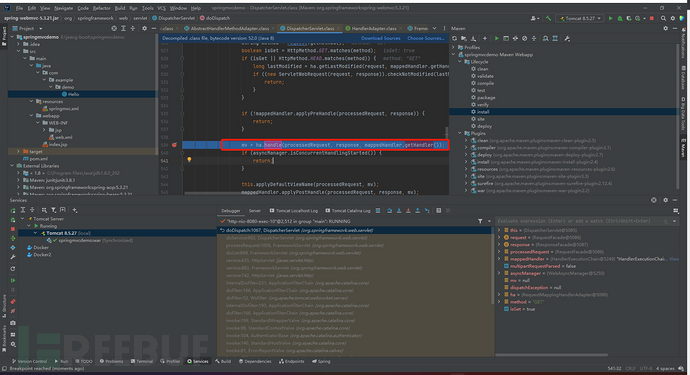This screenshot has width=690, height=375.
Task: Expand the 'this' variable in debugger
Action: coord(499,230)
